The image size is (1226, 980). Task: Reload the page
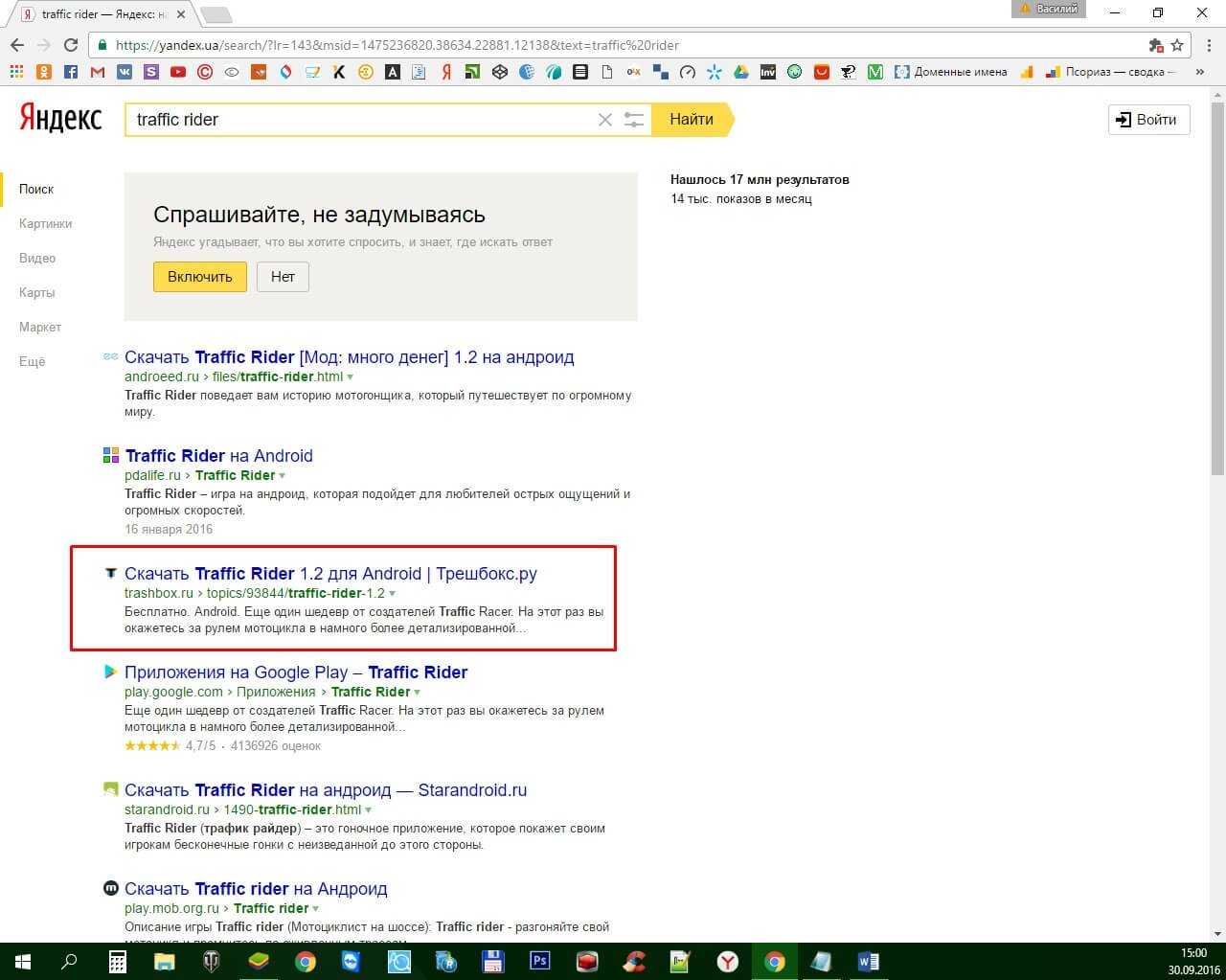(70, 45)
